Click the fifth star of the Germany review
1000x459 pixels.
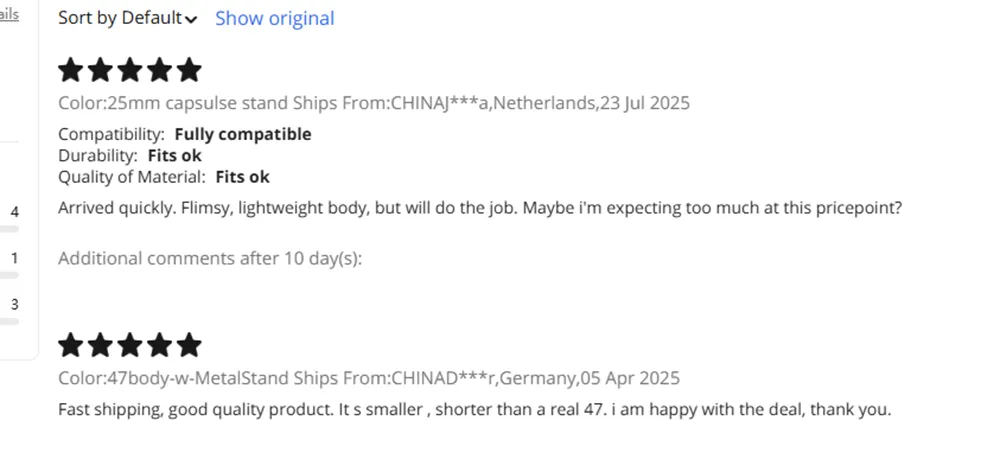188,345
